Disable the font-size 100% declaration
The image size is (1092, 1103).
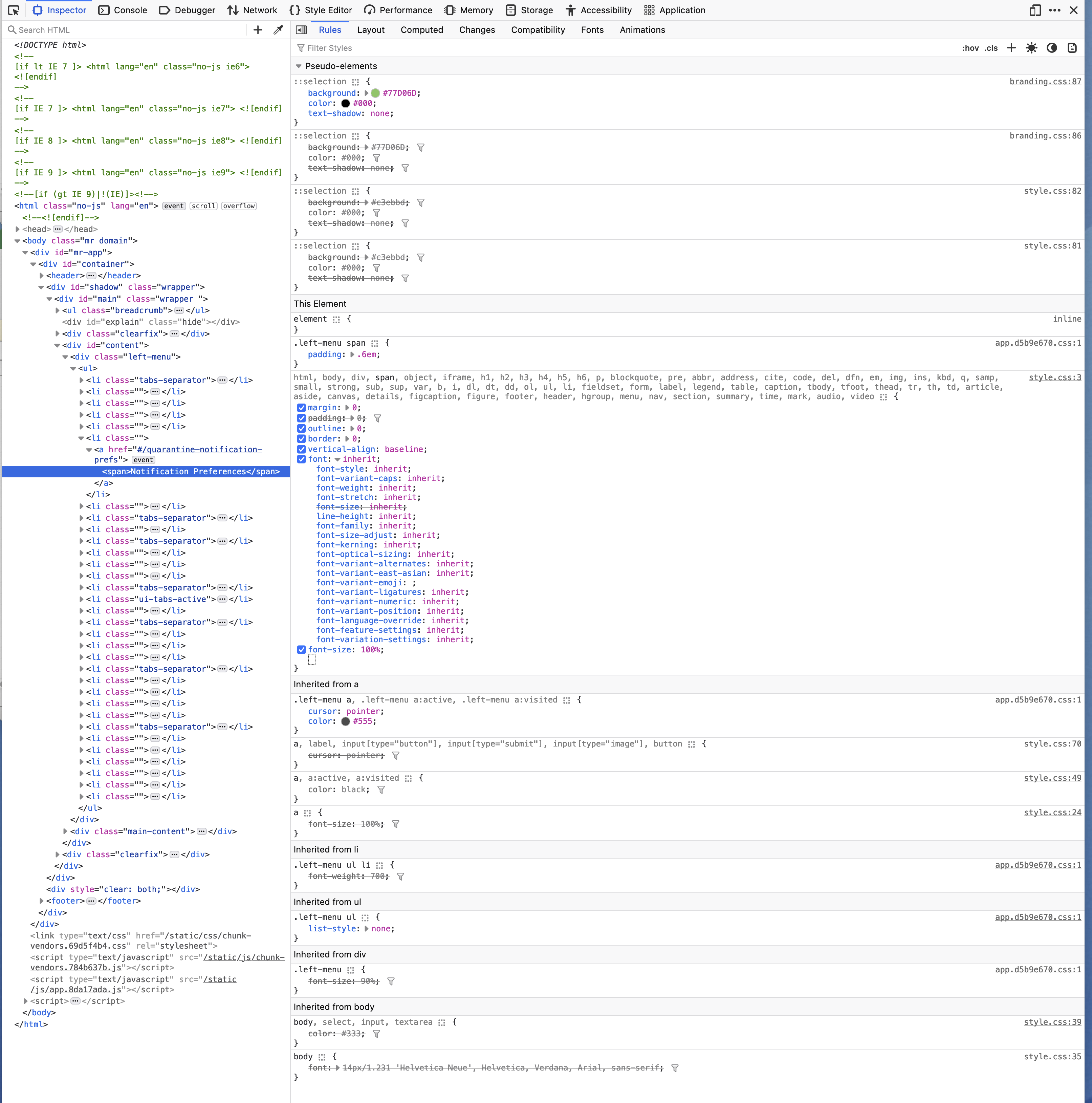[x=301, y=650]
